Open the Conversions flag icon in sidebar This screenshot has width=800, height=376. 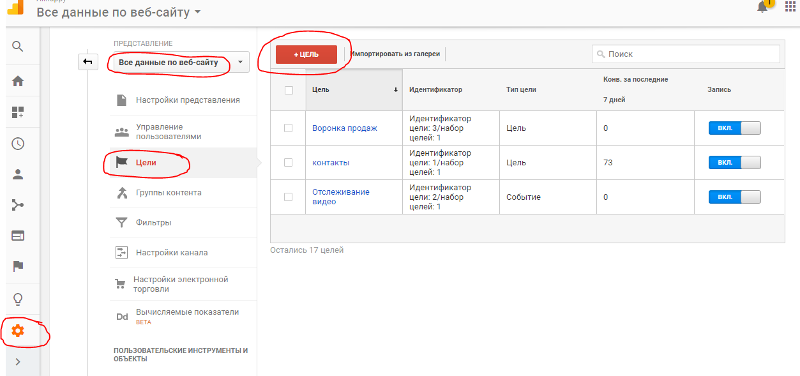point(18,266)
